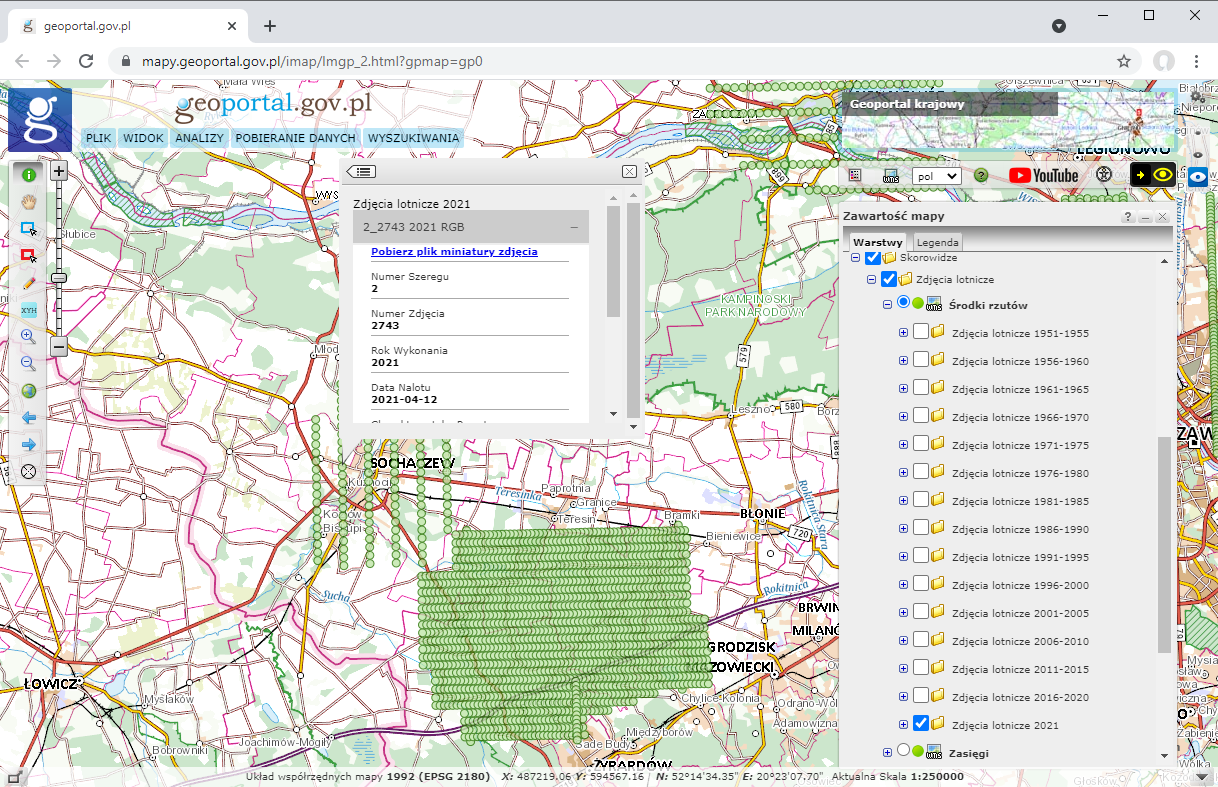The width and height of the screenshot is (1218, 787).
Task: Click the crossed-circle clear tool icon
Action: tap(29, 471)
